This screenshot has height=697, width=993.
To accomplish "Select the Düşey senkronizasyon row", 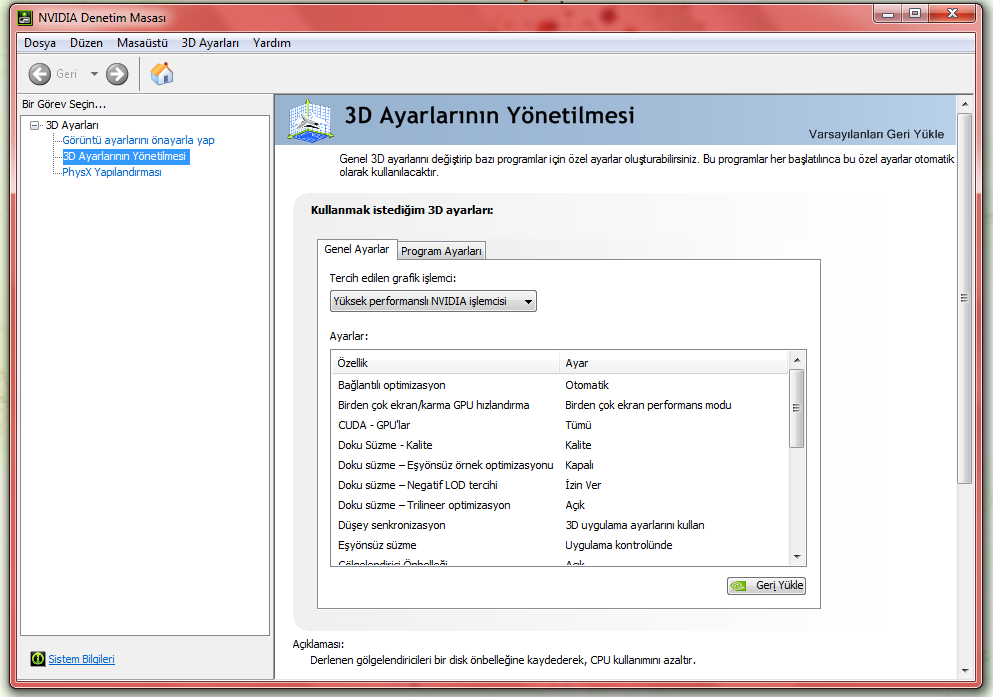I will point(560,525).
